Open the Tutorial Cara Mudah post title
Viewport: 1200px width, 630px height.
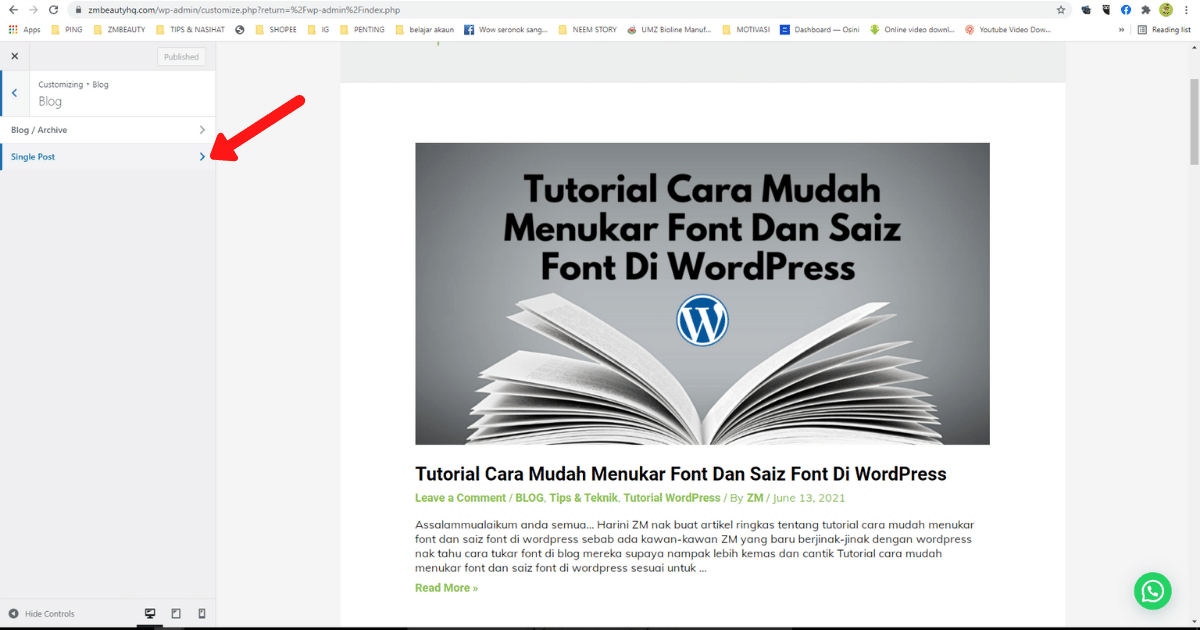(x=680, y=474)
